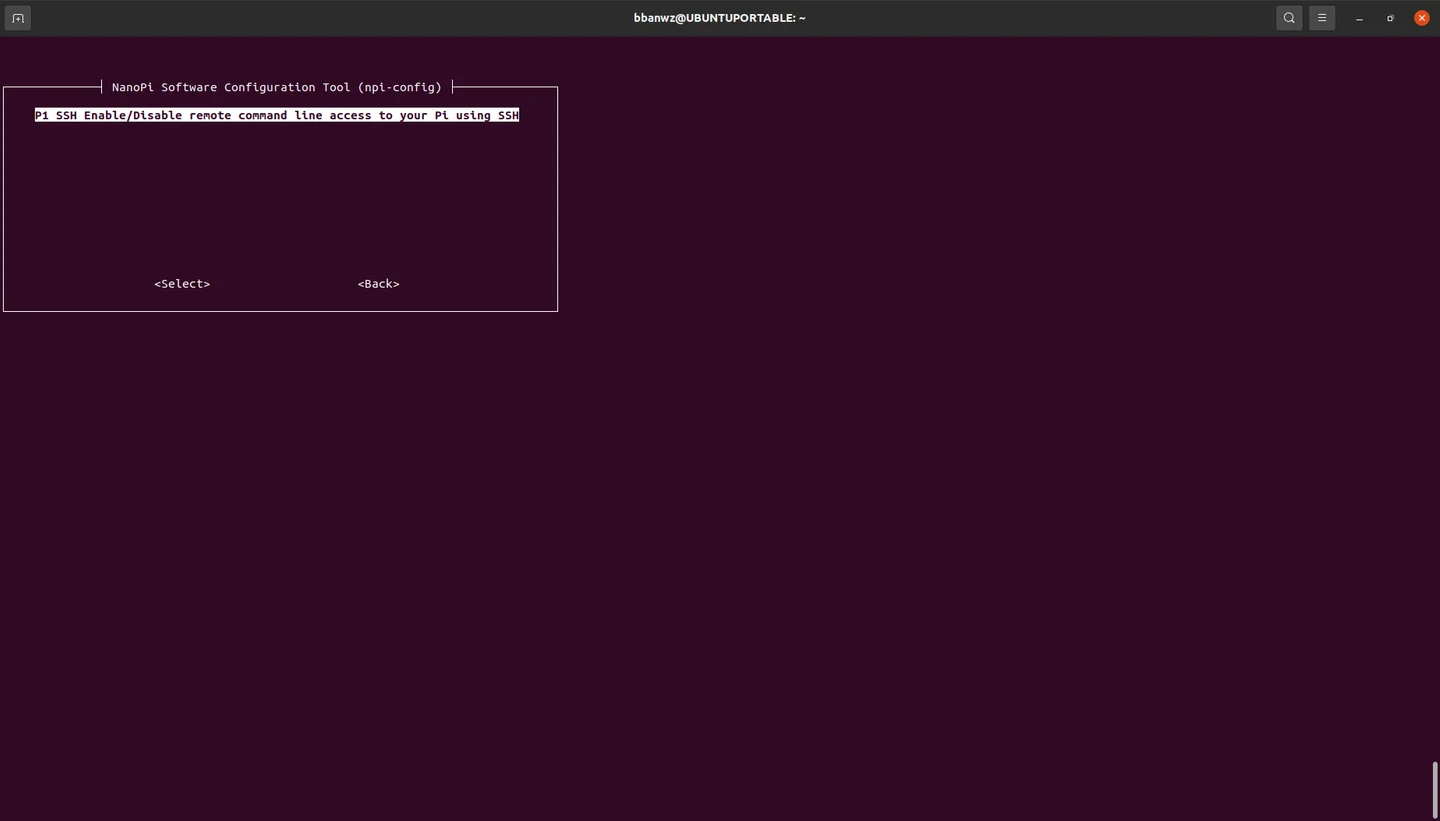
Task: Select the P1 SSH menu entry
Action: click(277, 115)
